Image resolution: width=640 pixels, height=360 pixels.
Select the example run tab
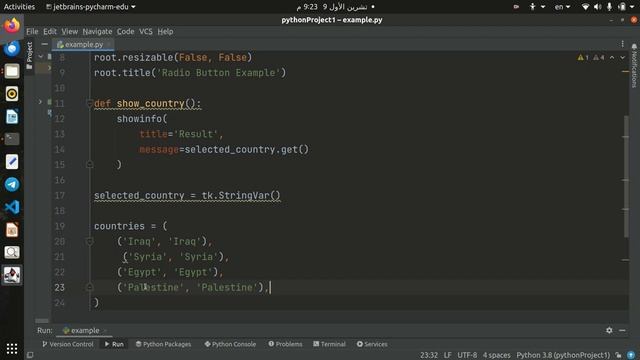pos(84,330)
